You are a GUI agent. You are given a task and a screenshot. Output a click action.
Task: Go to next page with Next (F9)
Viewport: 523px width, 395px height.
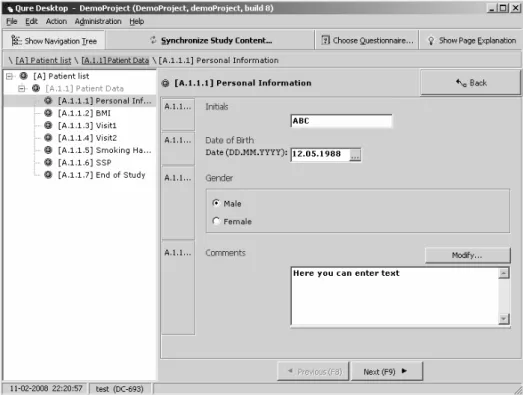[387, 371]
